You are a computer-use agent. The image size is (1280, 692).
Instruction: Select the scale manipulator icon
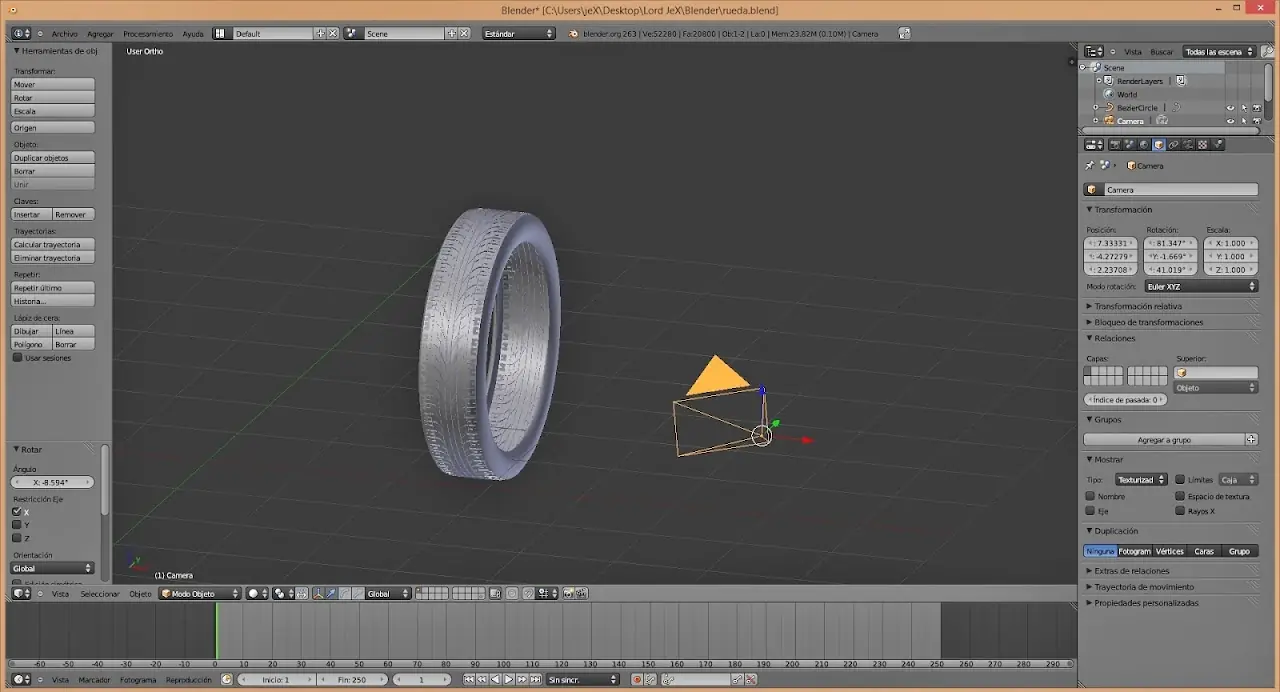coord(358,593)
